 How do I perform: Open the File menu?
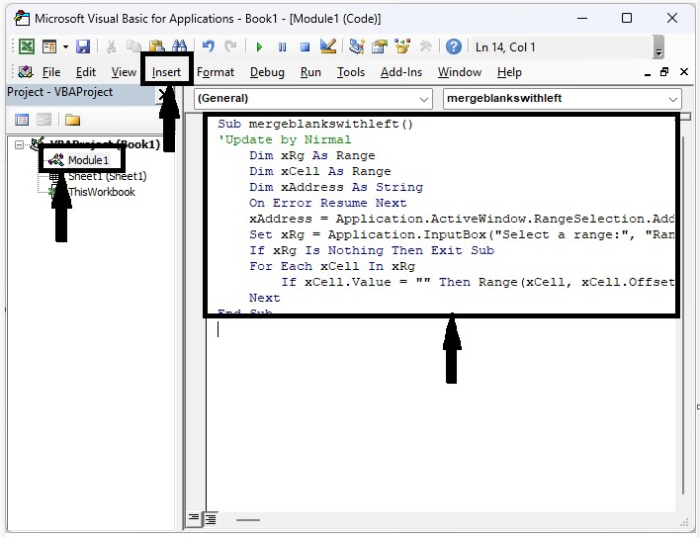tap(51, 72)
